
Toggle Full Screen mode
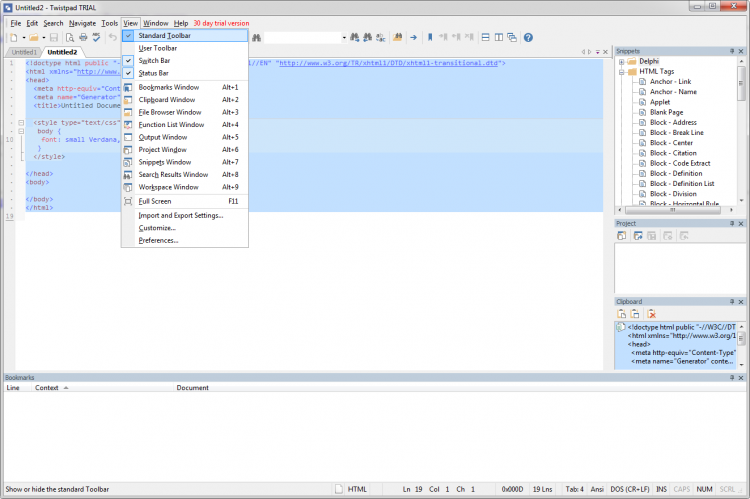[185, 201]
